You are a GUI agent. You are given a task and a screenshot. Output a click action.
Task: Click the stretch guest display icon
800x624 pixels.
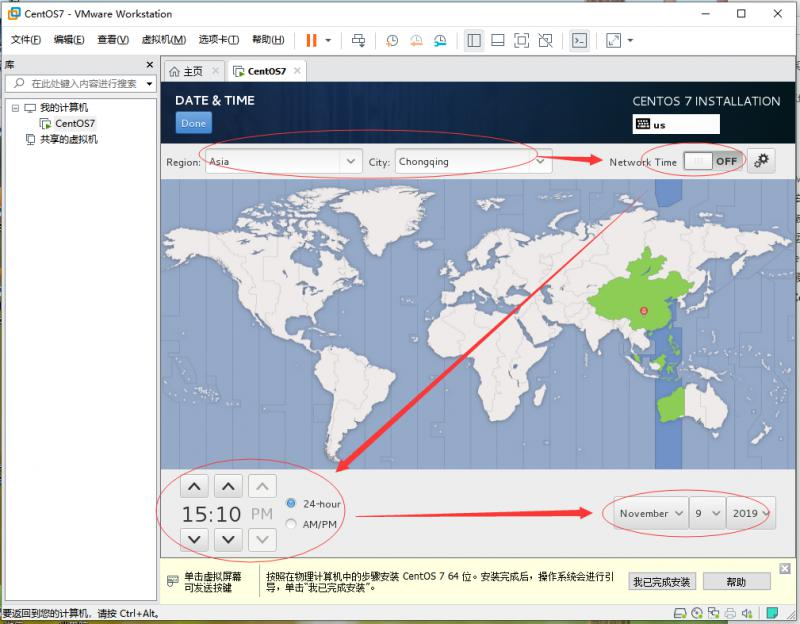click(x=613, y=40)
